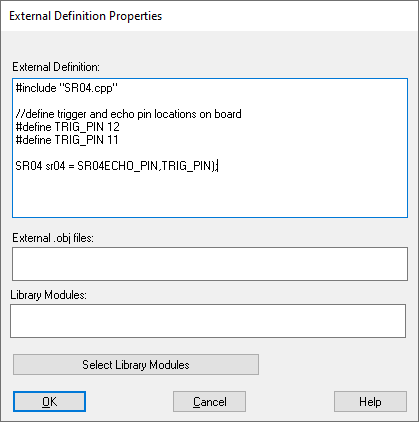Click the number 11 in the second define
The image size is (419, 422).
pos(113,140)
